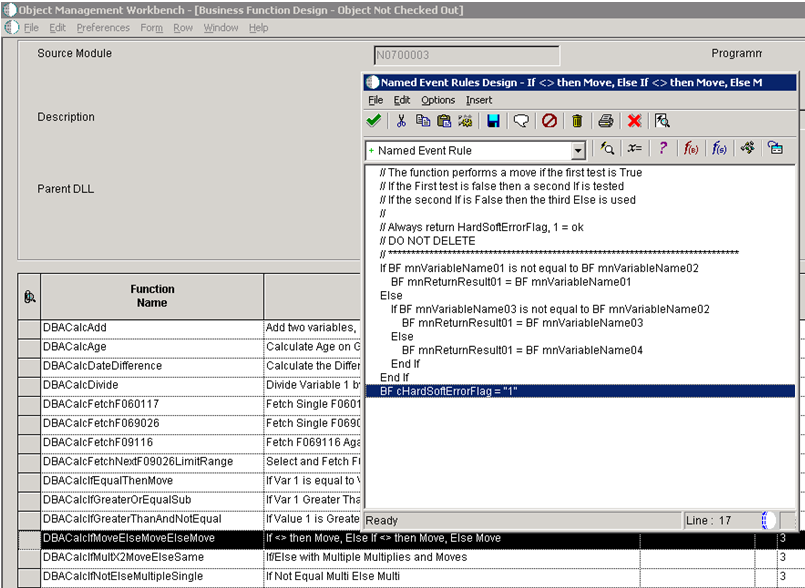Click the binoculars icon in grid header
The image size is (805, 588).
click(30, 296)
